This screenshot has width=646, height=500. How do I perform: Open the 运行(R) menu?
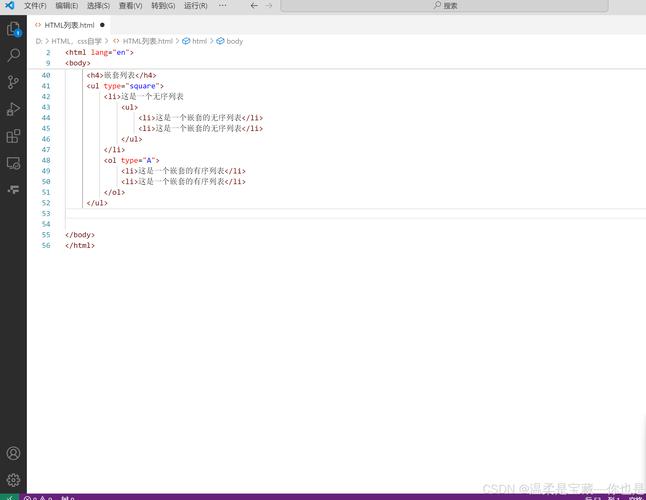click(195, 6)
